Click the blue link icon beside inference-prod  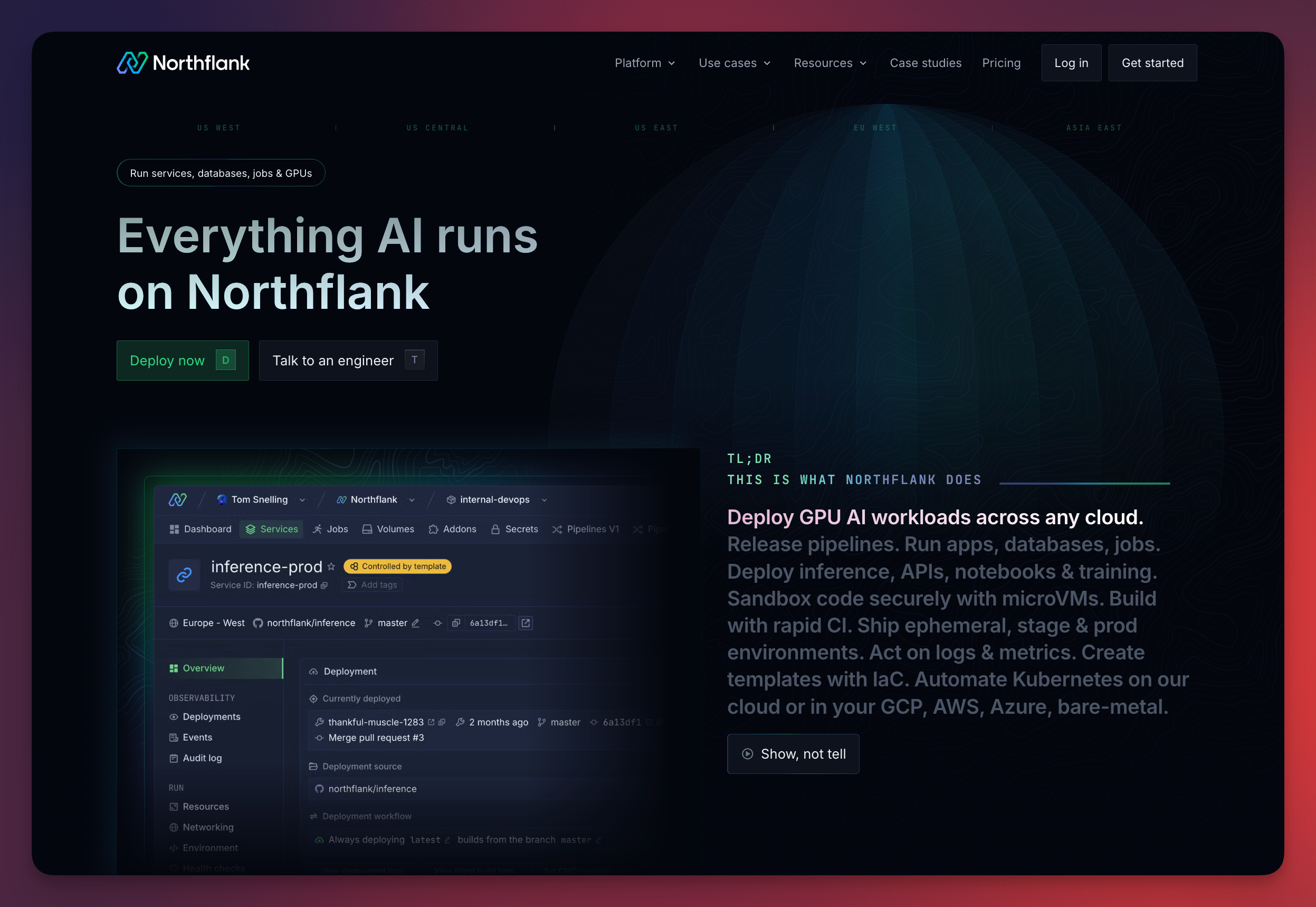(x=184, y=575)
